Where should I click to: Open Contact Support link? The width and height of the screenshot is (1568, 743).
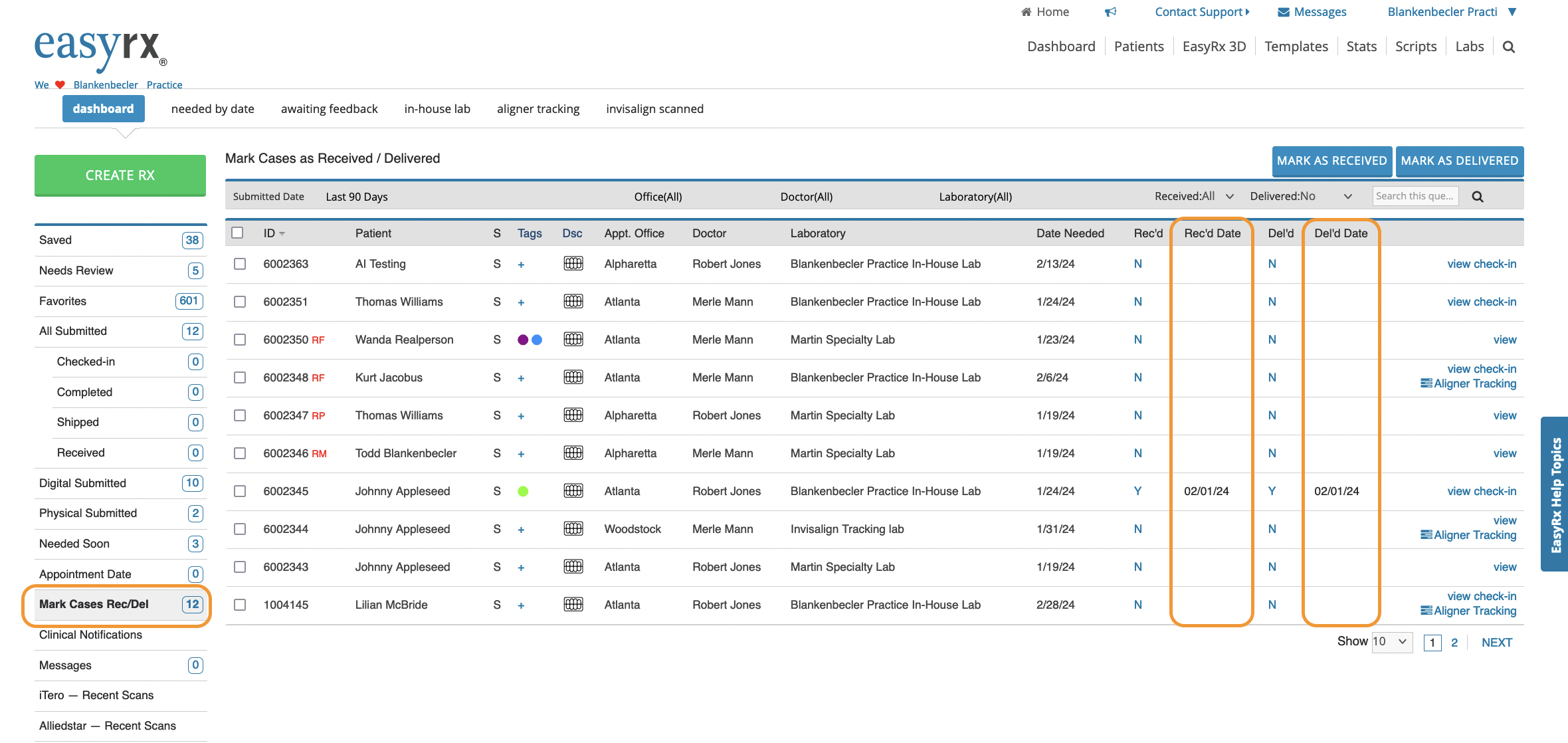click(x=1202, y=12)
